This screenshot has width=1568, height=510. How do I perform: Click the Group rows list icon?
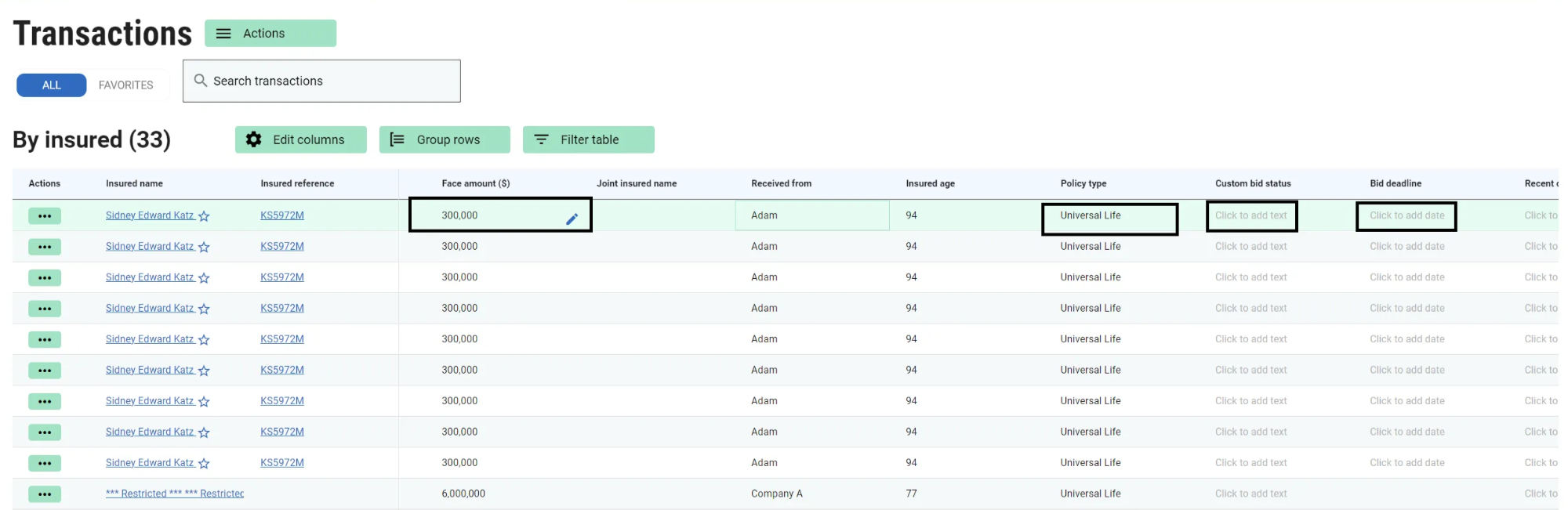(x=397, y=139)
